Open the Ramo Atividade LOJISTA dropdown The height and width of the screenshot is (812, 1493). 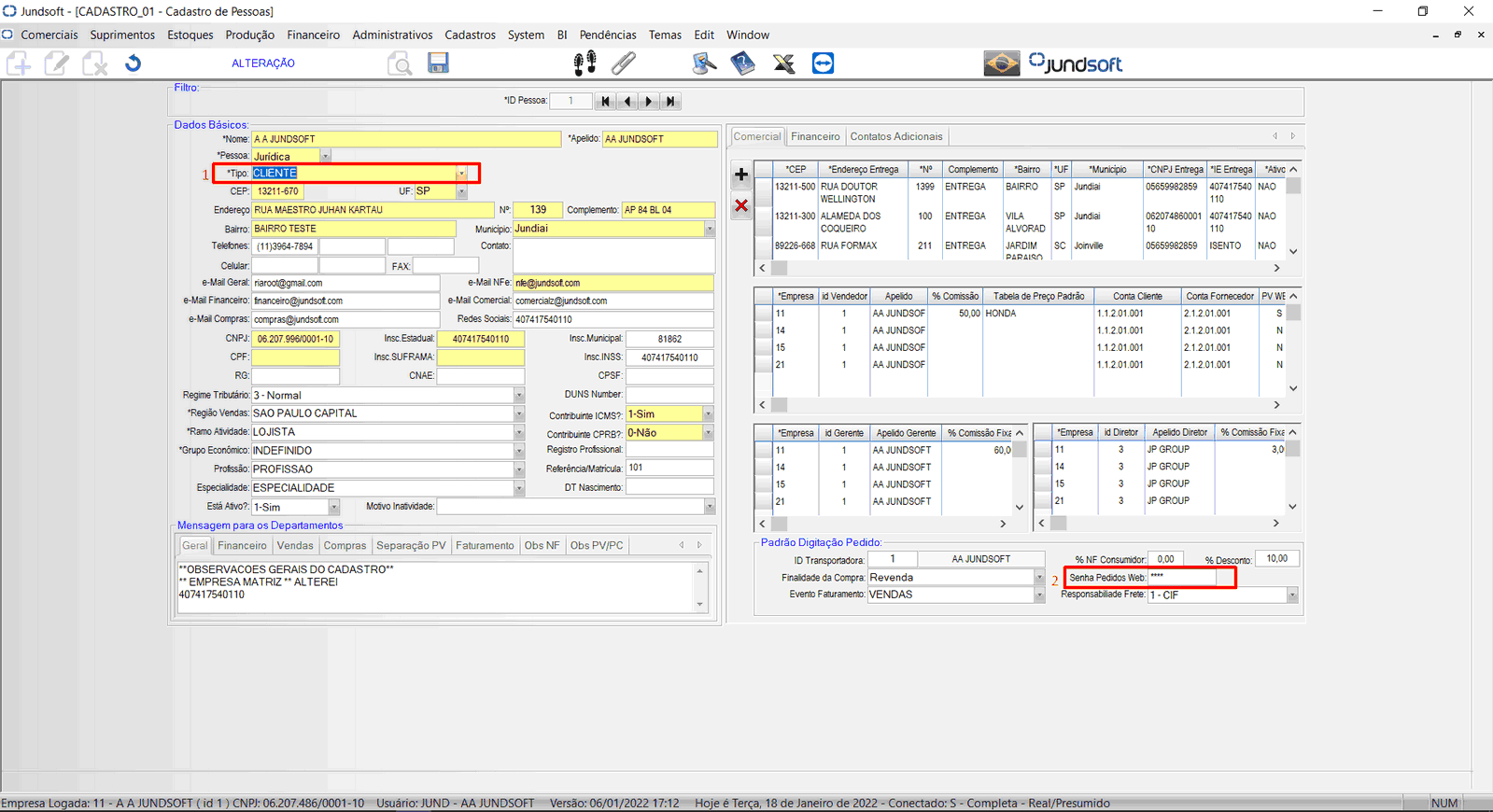tap(519, 432)
